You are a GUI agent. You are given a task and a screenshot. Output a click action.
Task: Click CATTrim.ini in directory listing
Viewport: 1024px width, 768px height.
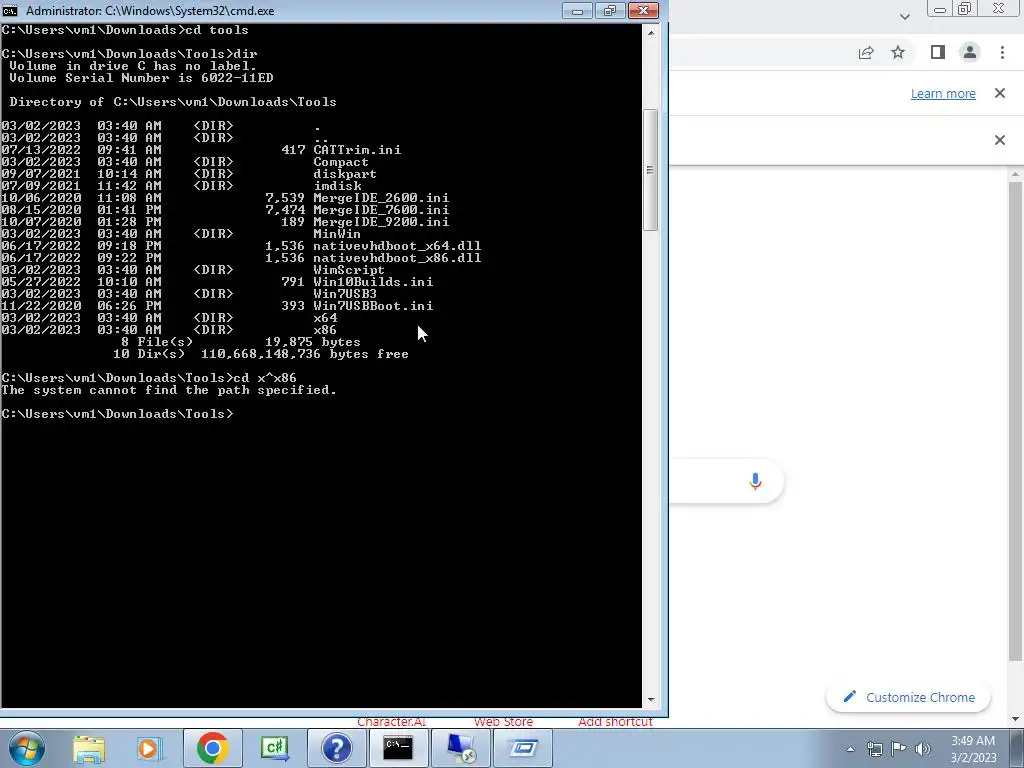[x=357, y=150]
